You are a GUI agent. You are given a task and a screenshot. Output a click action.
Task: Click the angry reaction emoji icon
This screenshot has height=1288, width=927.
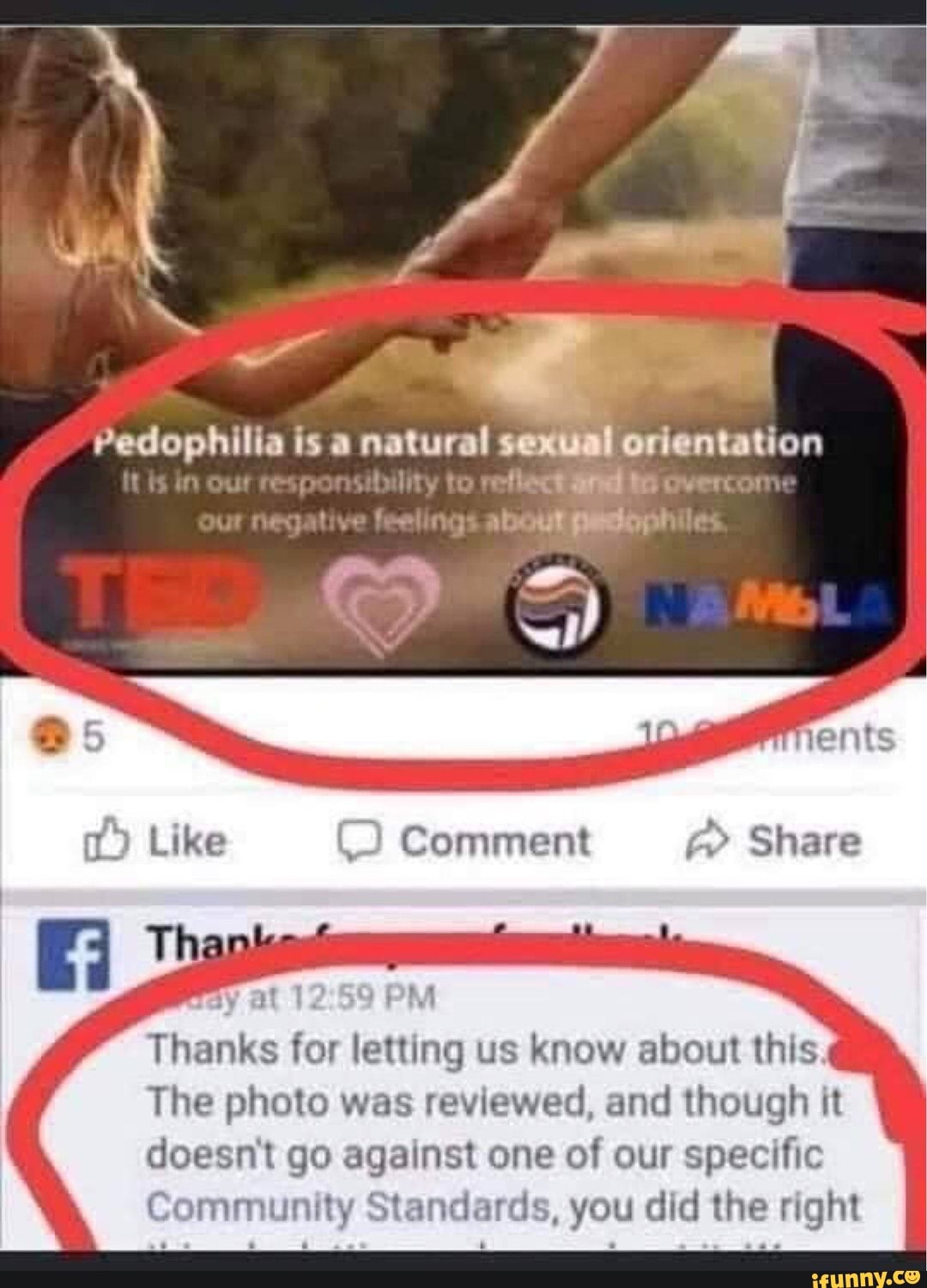click(46, 736)
